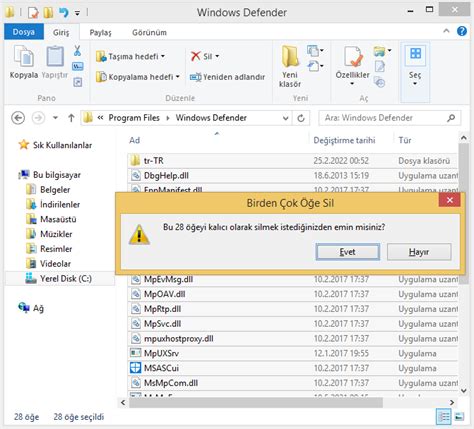This screenshot has width=474, height=429.
Task: Click the paste shortcut icon in Pano
Action: (x=78, y=82)
